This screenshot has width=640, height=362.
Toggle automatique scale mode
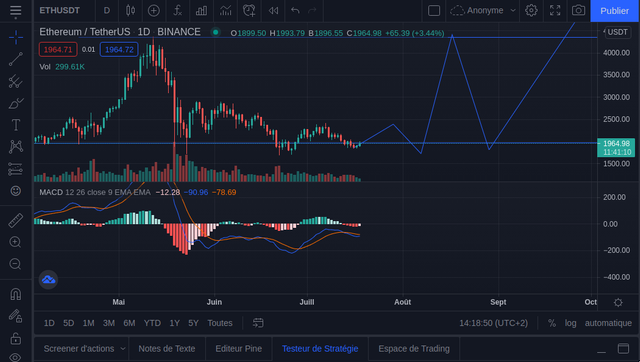pyautogui.click(x=608, y=323)
